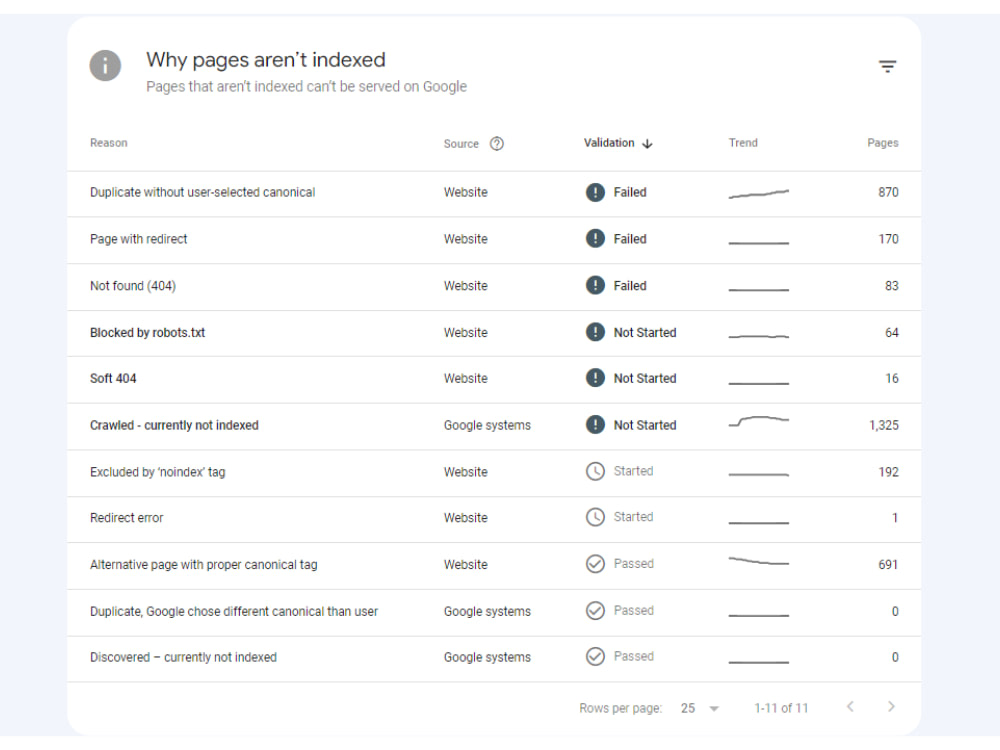Go to next page arrow

891,707
